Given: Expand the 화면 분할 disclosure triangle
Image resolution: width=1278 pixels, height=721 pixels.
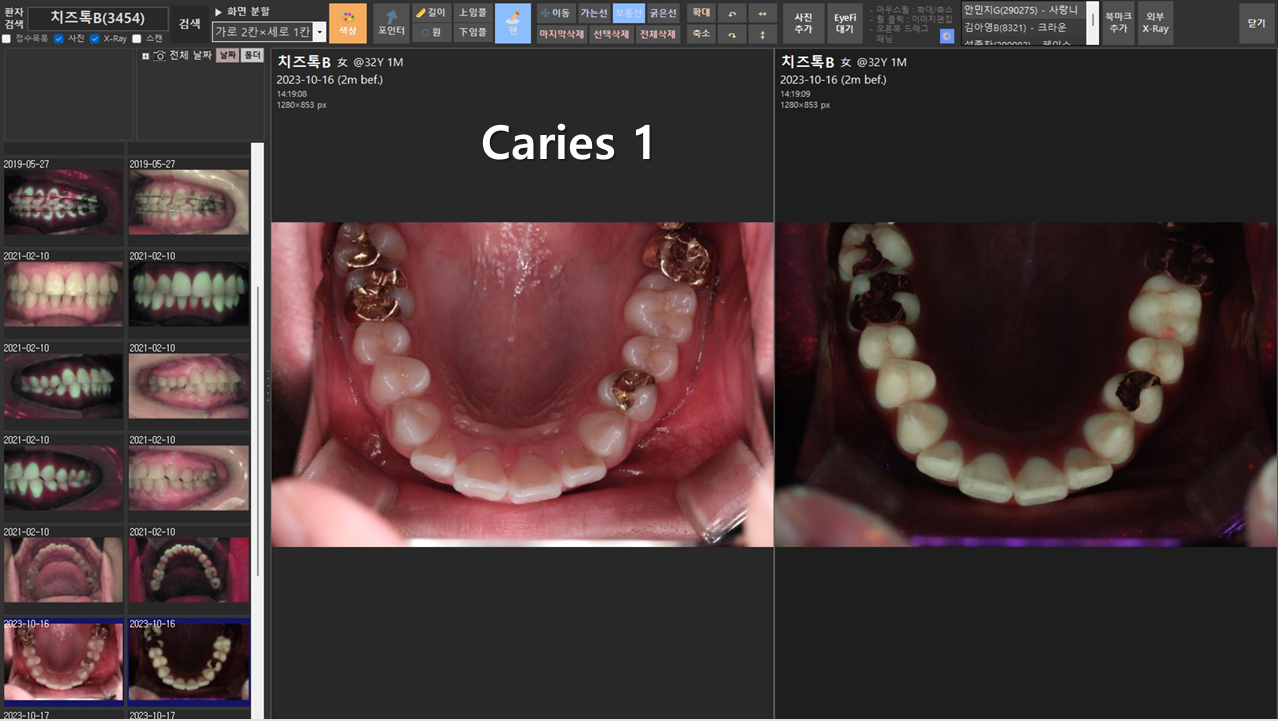Looking at the screenshot, I should tap(218, 12).
